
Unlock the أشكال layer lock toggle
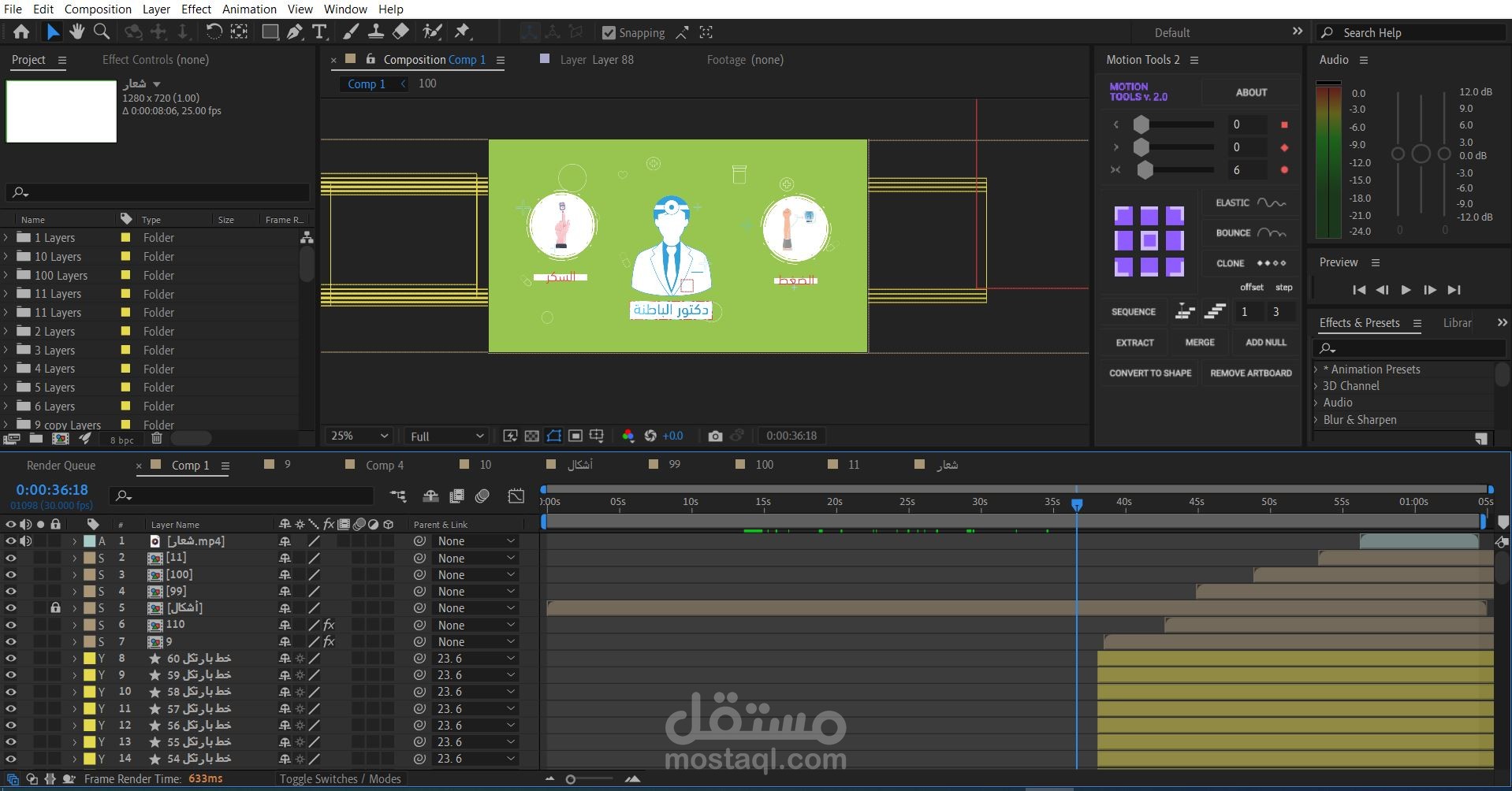point(55,608)
